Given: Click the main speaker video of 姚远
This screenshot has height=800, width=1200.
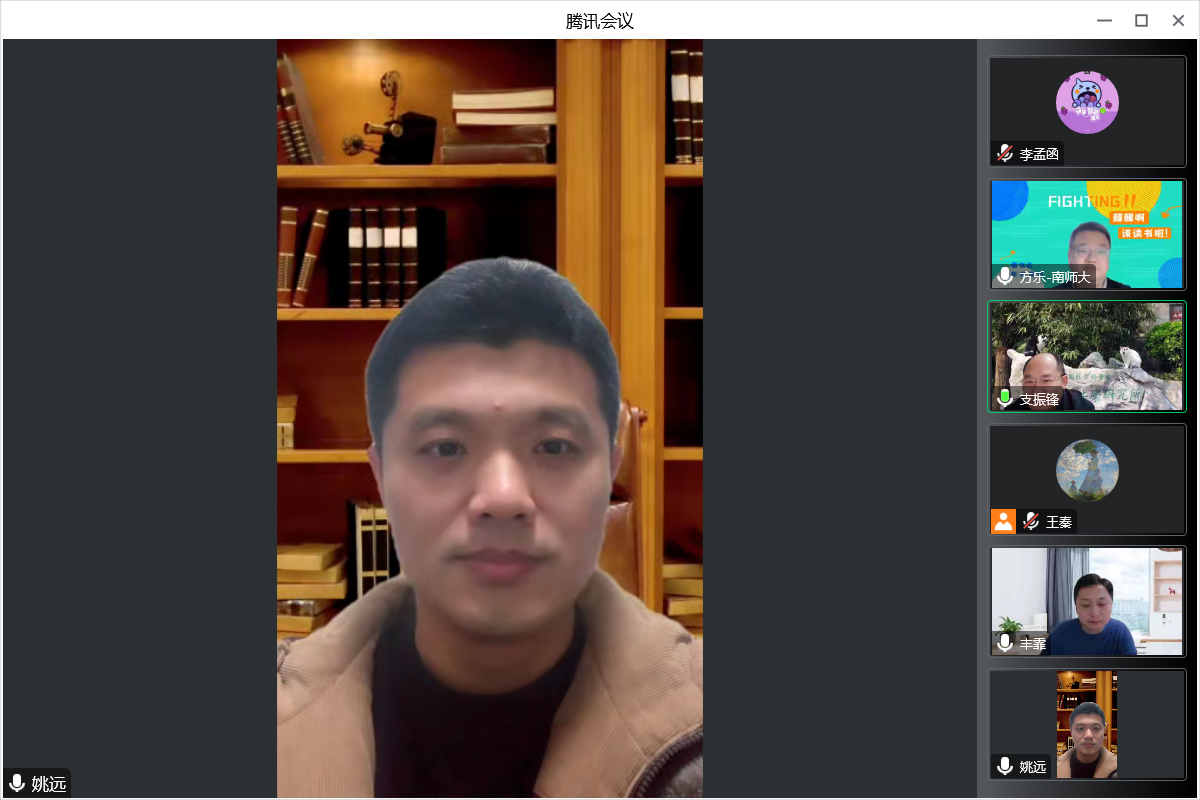Looking at the screenshot, I should 490,418.
